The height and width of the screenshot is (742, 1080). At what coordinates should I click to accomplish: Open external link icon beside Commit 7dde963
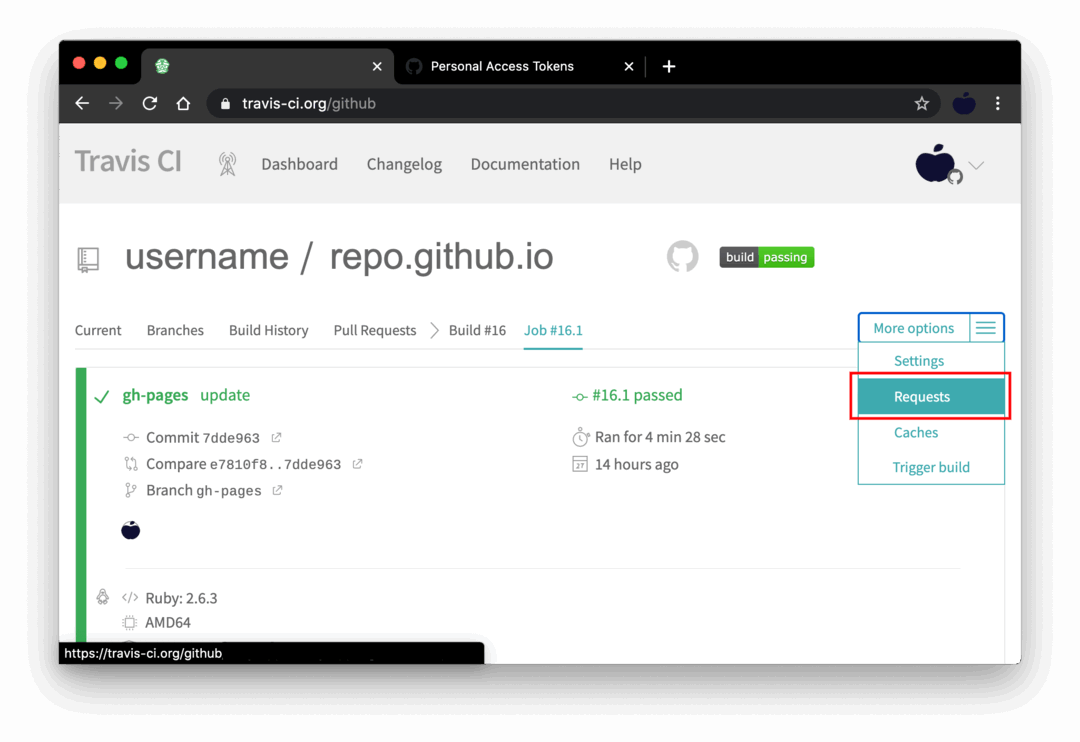point(277,438)
